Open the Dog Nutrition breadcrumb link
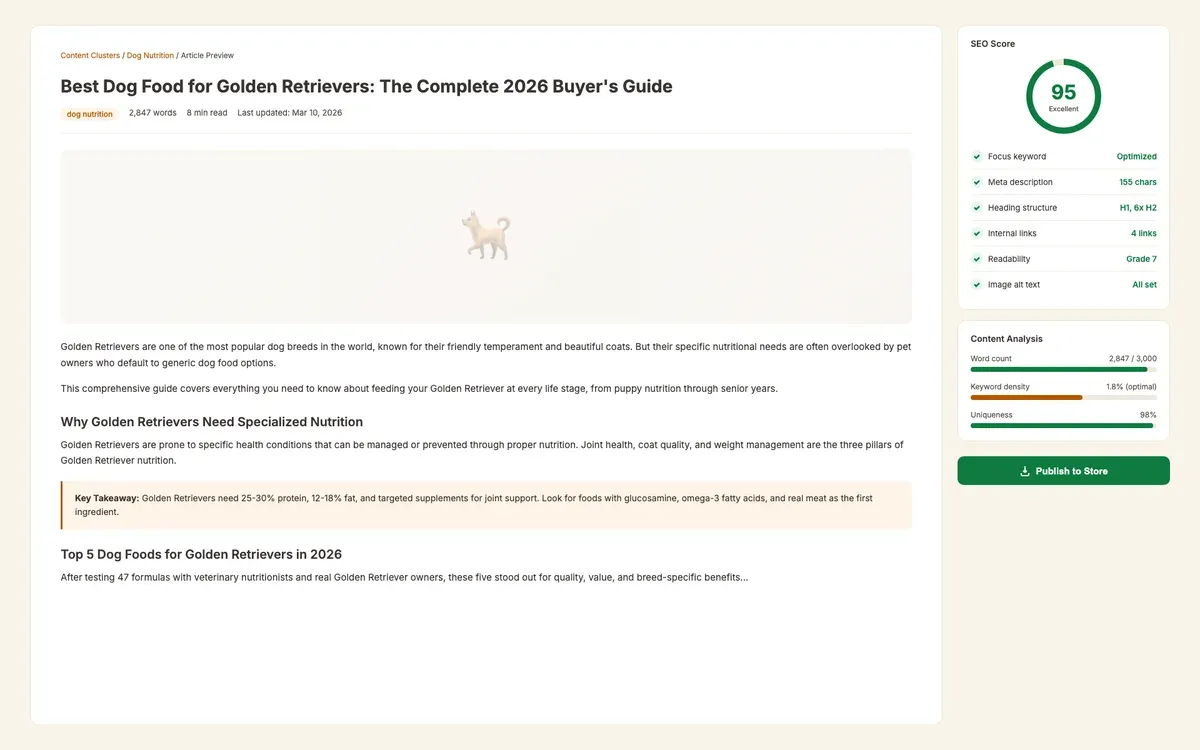1200x750 pixels. [150, 55]
